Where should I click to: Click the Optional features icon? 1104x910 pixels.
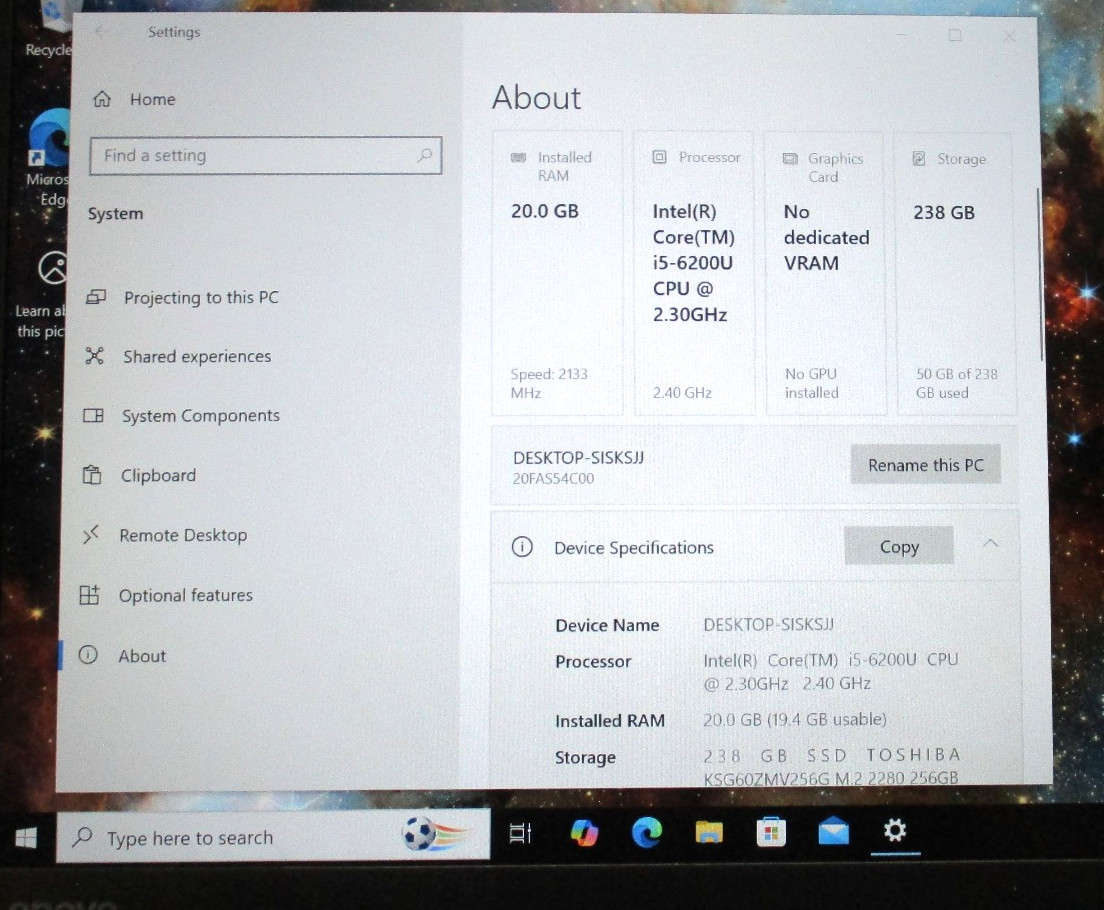pyautogui.click(x=89, y=595)
